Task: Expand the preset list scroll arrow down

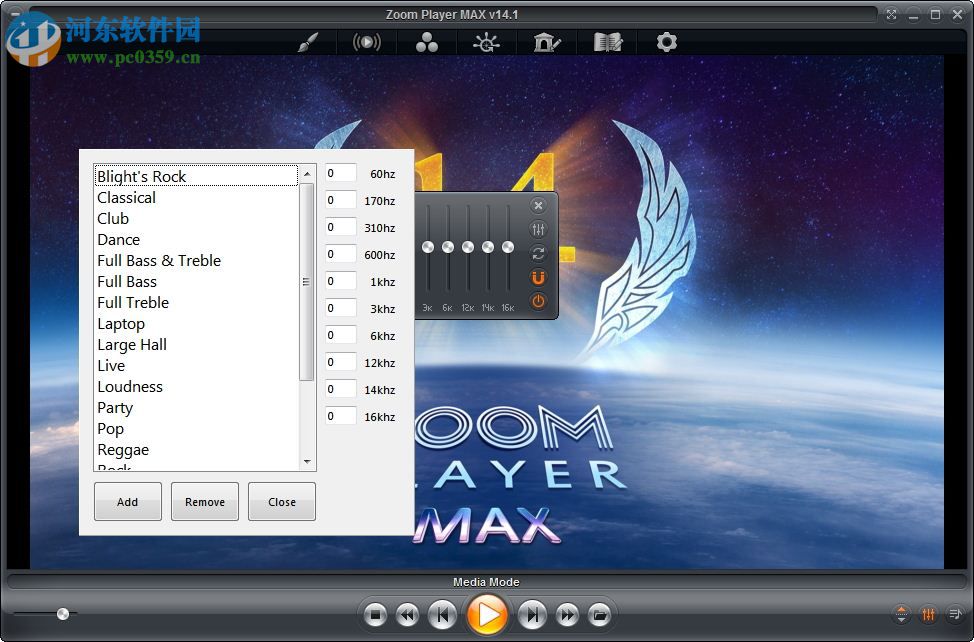Action: pos(305,462)
